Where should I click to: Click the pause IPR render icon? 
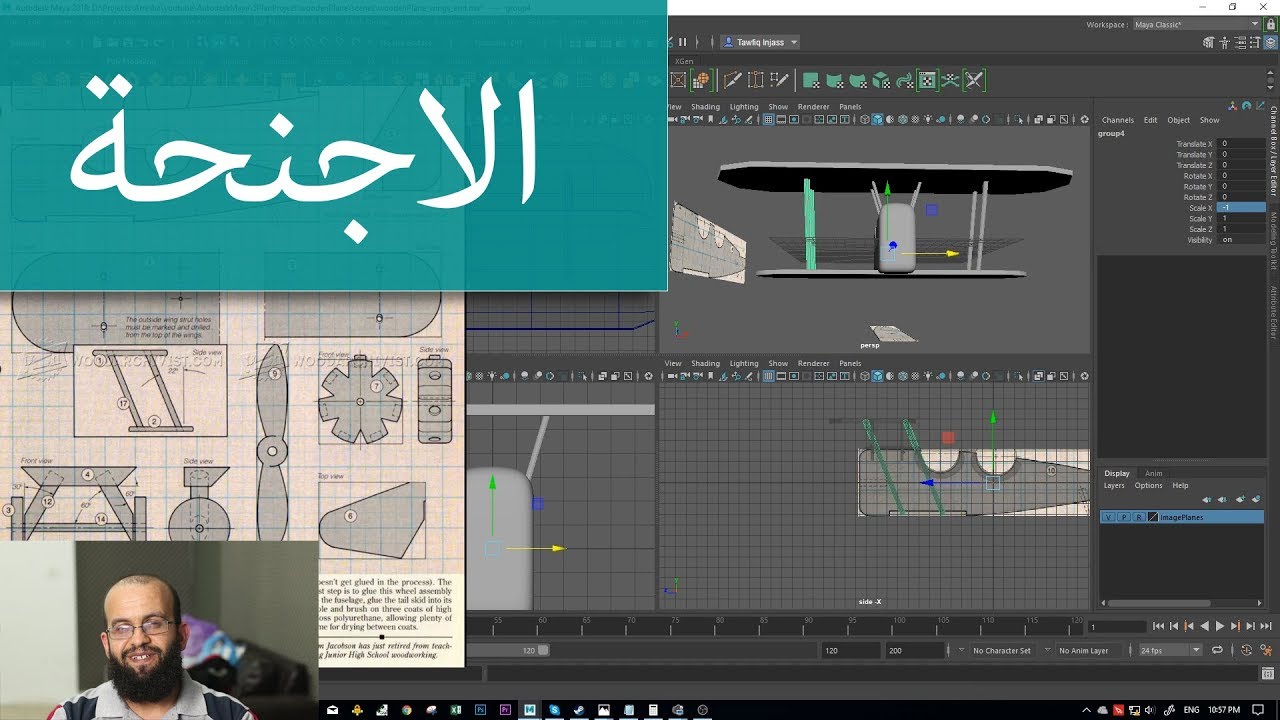[x=683, y=42]
